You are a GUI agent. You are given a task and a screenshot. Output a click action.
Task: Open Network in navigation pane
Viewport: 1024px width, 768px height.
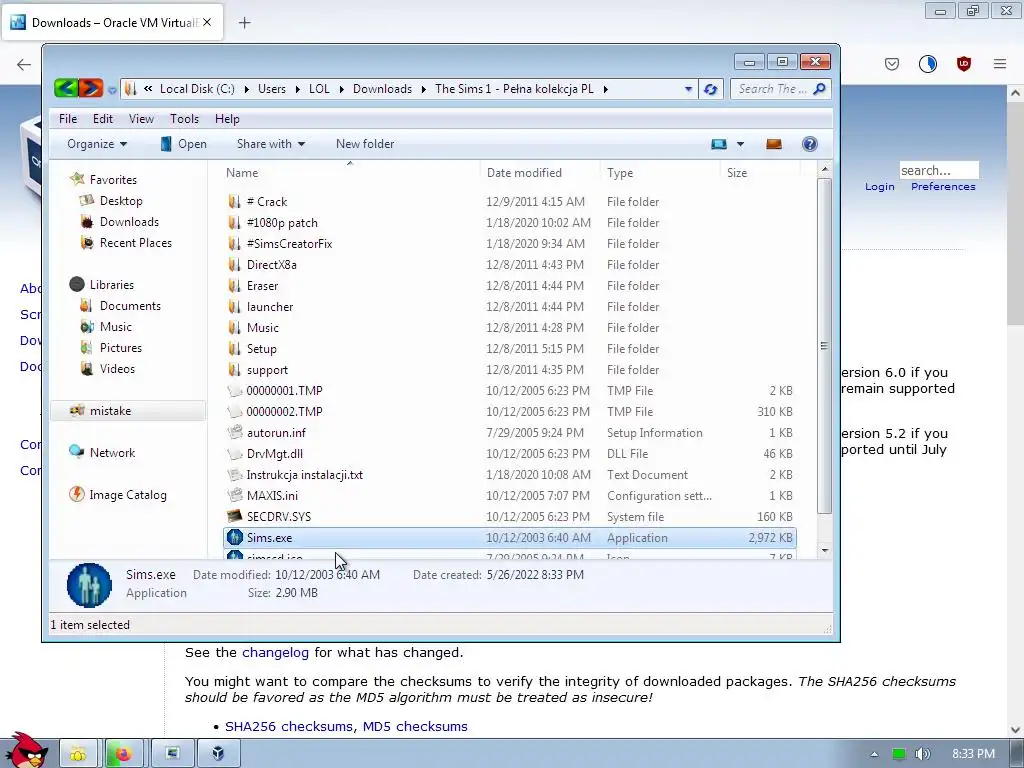tap(112, 453)
